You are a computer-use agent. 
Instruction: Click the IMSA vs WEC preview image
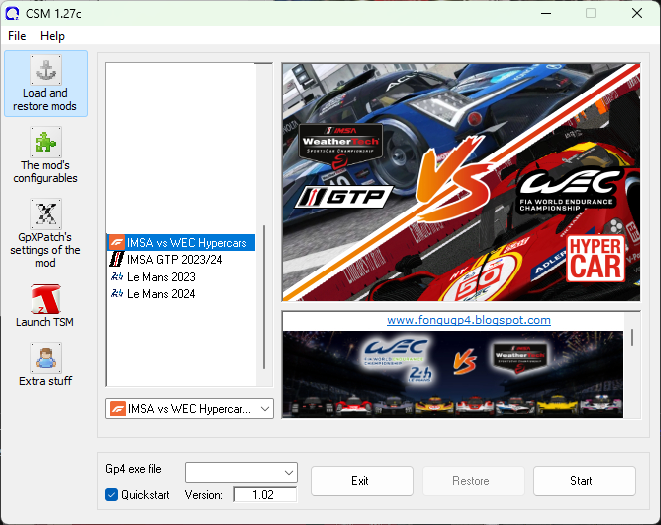pyautogui.click(x=461, y=182)
